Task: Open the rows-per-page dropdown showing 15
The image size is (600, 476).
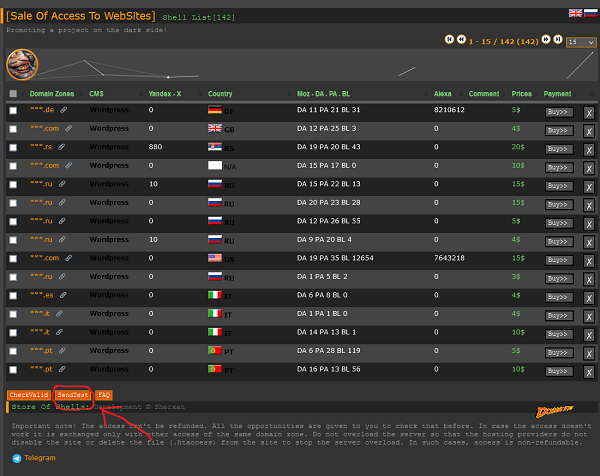Action: point(581,42)
